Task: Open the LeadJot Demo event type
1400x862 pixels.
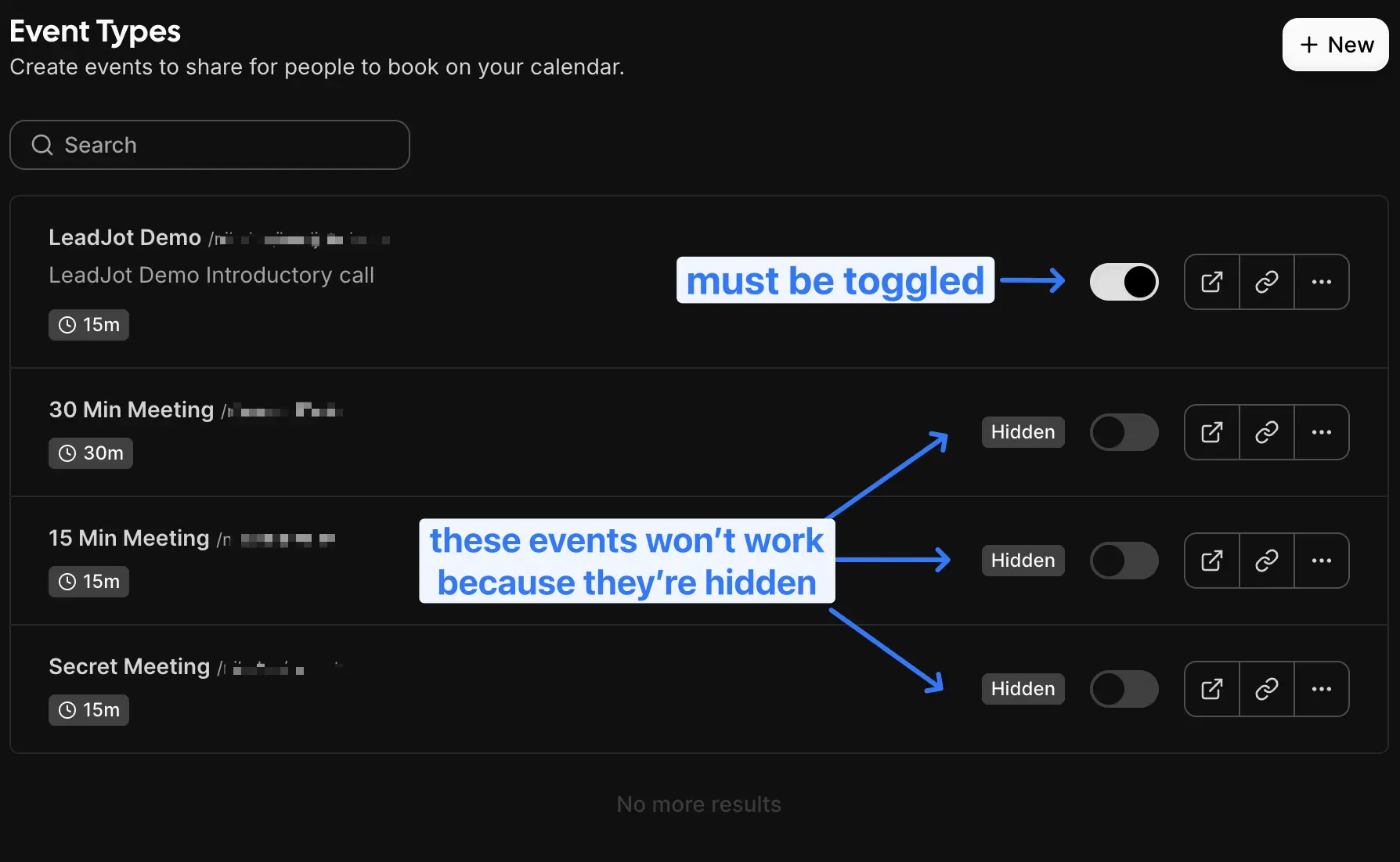Action: tap(124, 237)
